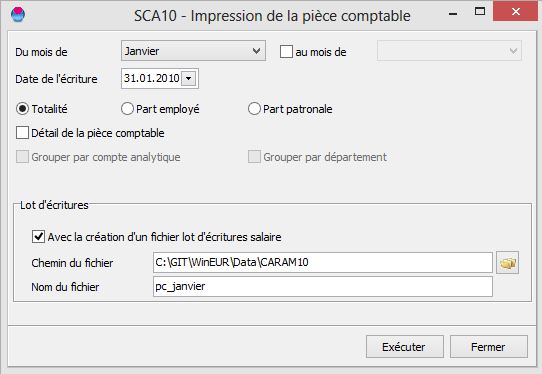
Task: Focus the Chemin du fichier text field
Action: [x=323, y=262]
